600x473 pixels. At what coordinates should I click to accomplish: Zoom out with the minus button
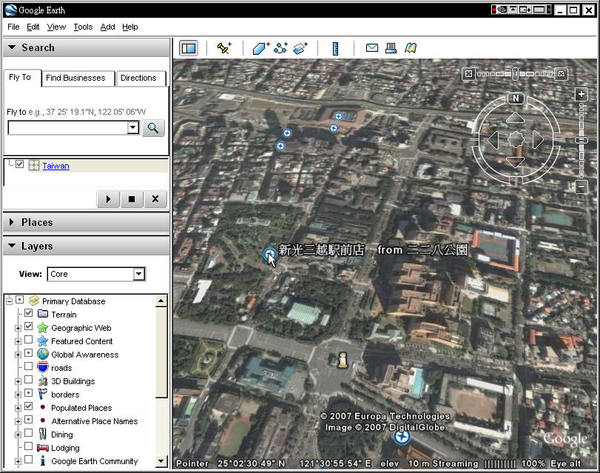click(581, 187)
